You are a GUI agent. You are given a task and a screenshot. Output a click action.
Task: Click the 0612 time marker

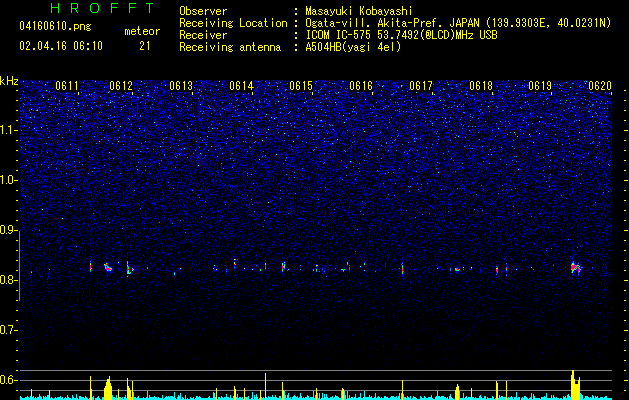coord(121,86)
